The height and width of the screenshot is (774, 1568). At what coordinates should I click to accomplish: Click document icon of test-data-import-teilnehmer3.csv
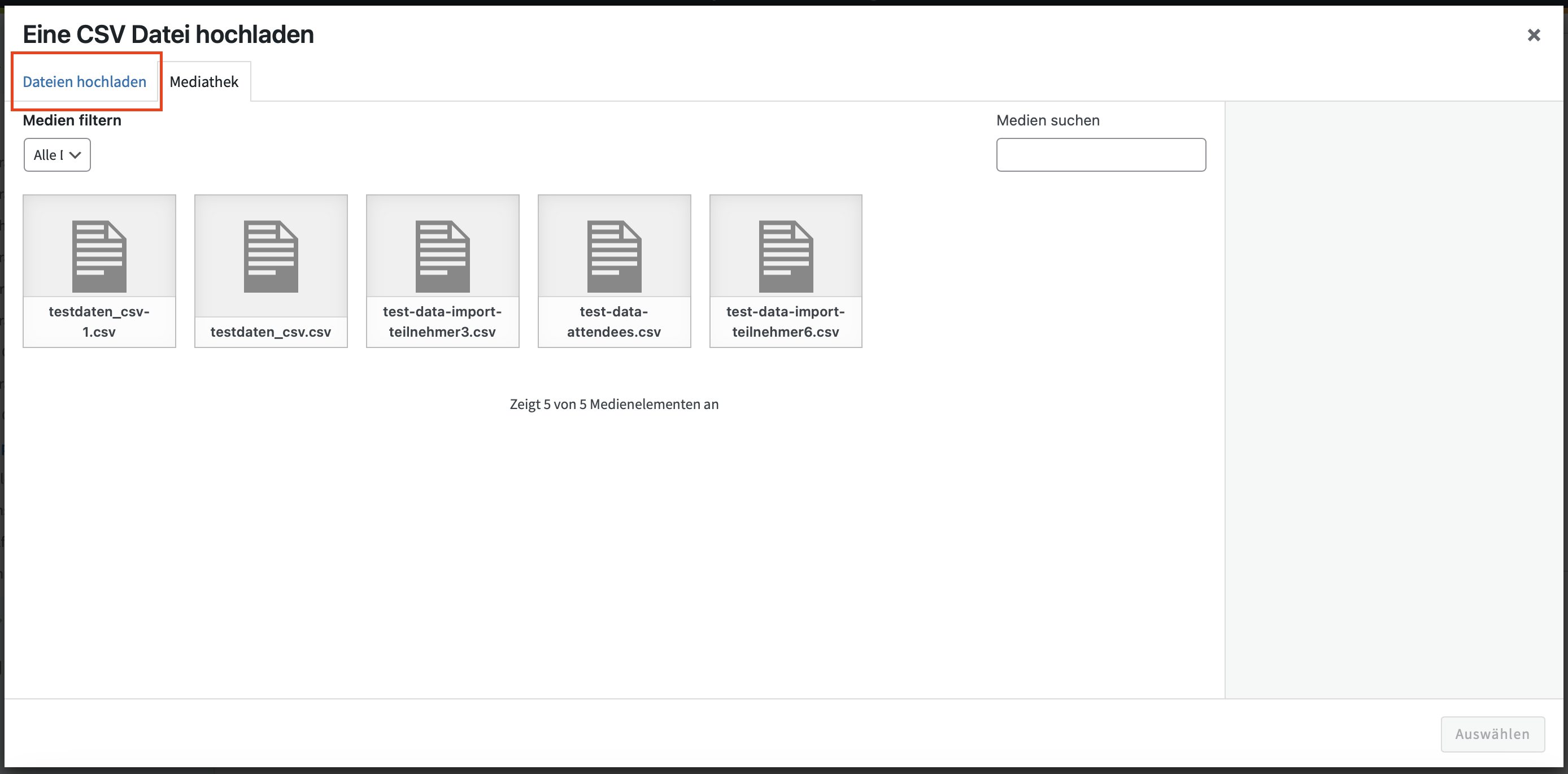[x=442, y=256]
